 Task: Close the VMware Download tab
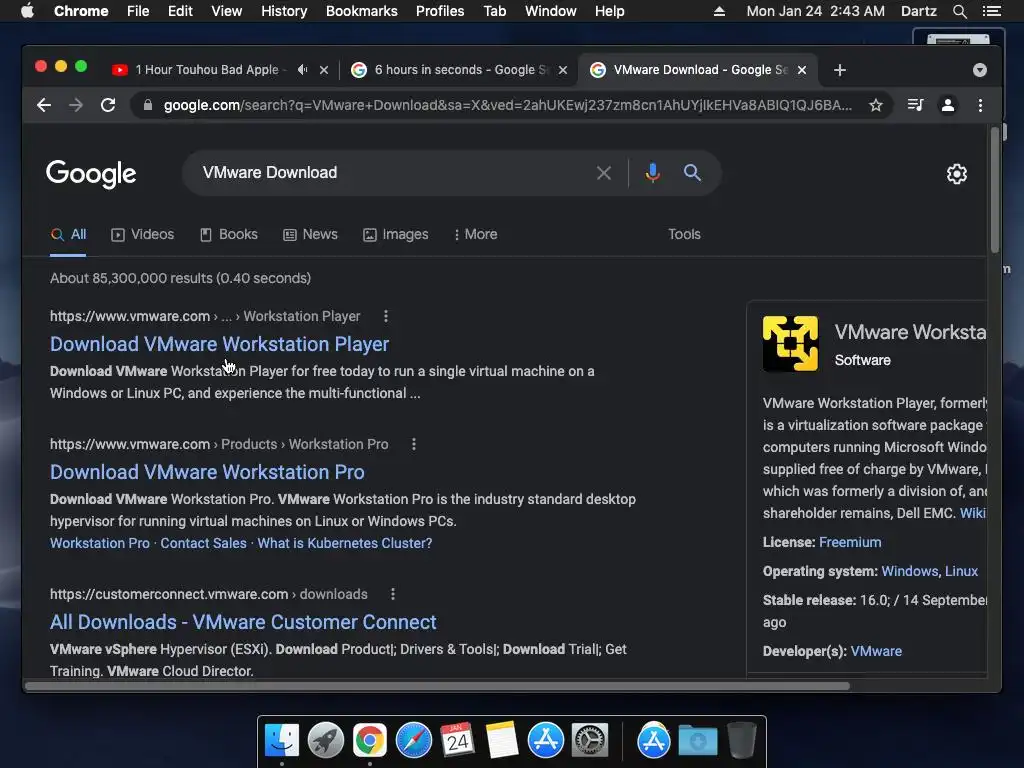(802, 70)
